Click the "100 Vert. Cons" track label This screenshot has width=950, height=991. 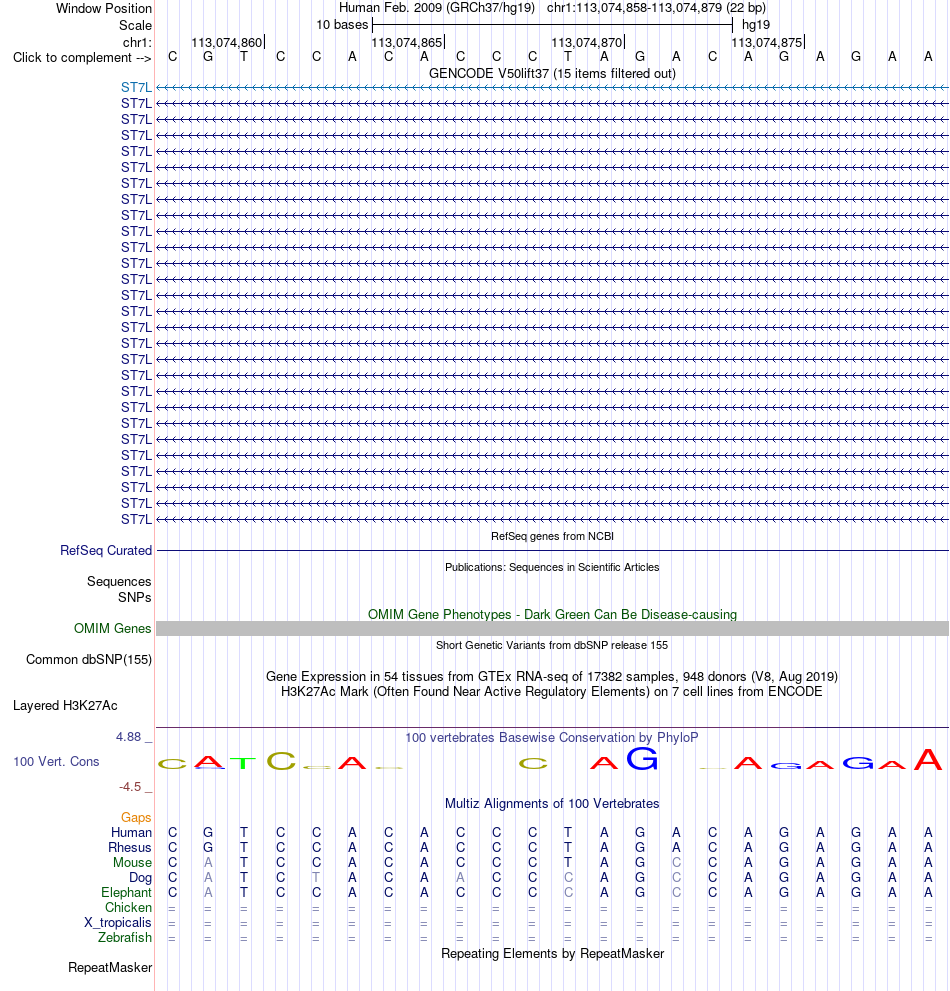[56, 762]
